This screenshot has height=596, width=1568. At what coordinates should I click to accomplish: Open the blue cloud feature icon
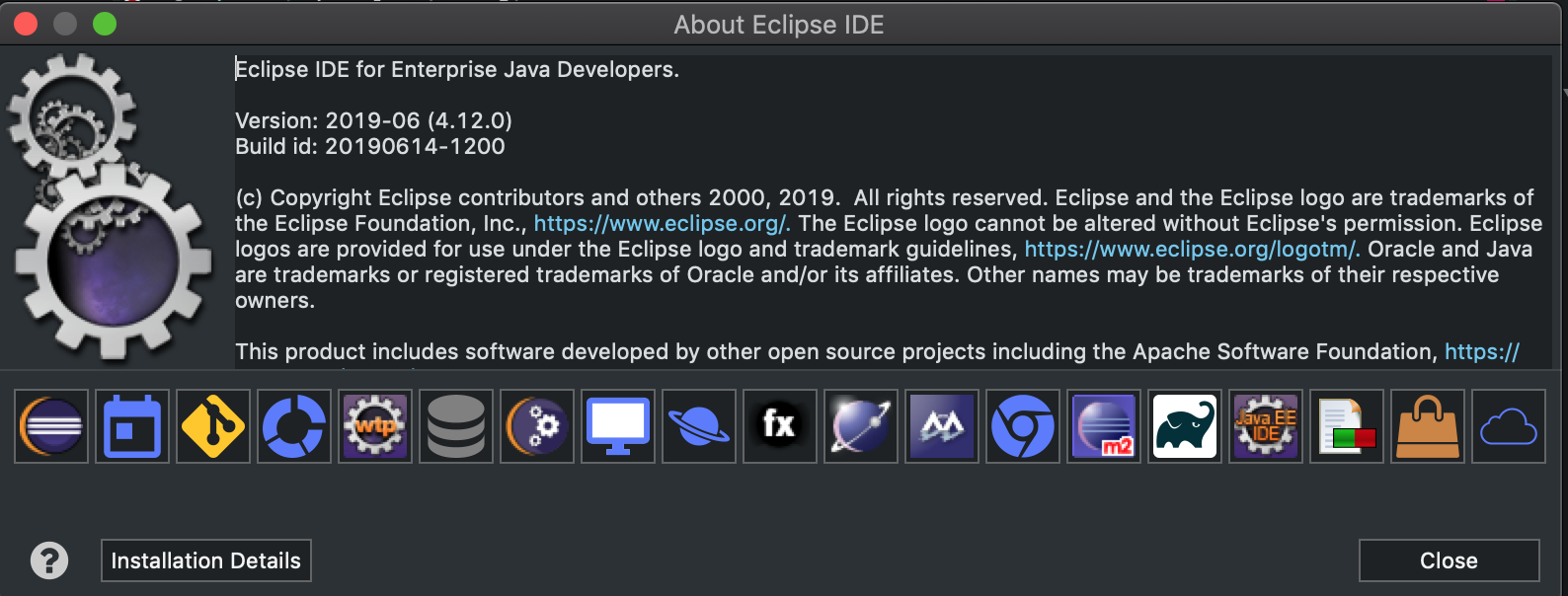point(1509,426)
